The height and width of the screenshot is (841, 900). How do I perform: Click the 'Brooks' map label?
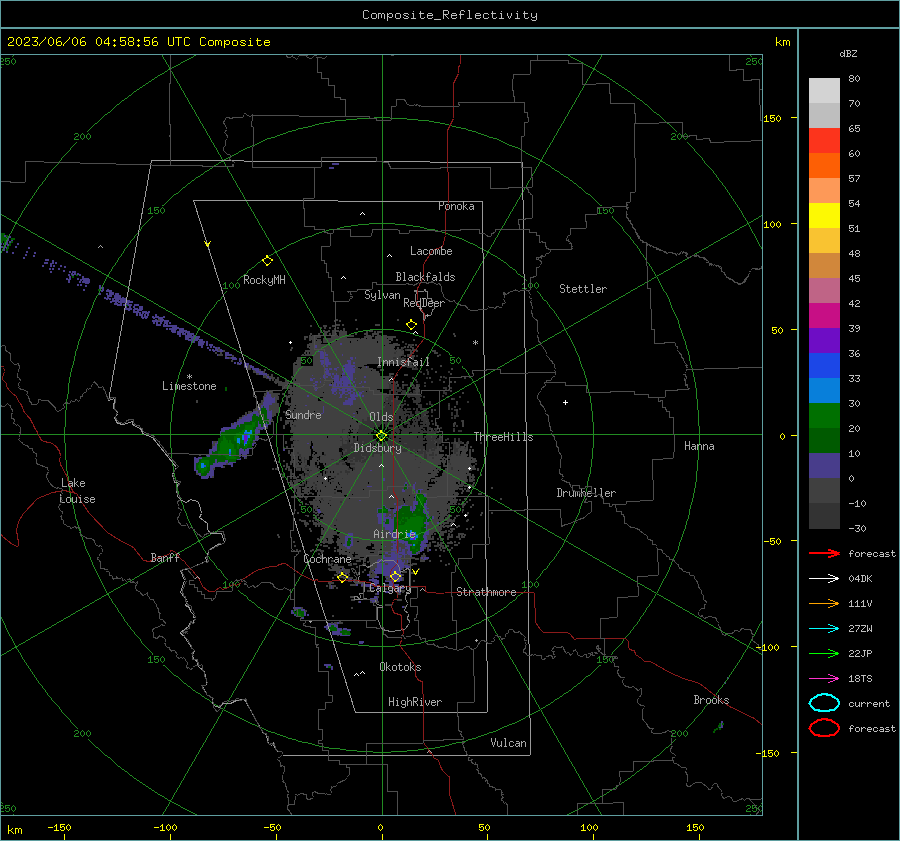711,700
